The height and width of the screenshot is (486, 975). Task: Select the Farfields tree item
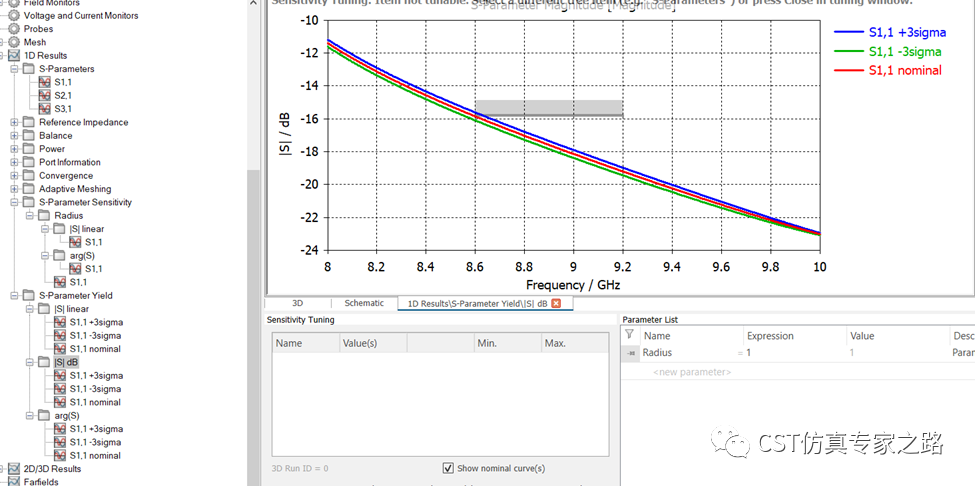(x=41, y=482)
